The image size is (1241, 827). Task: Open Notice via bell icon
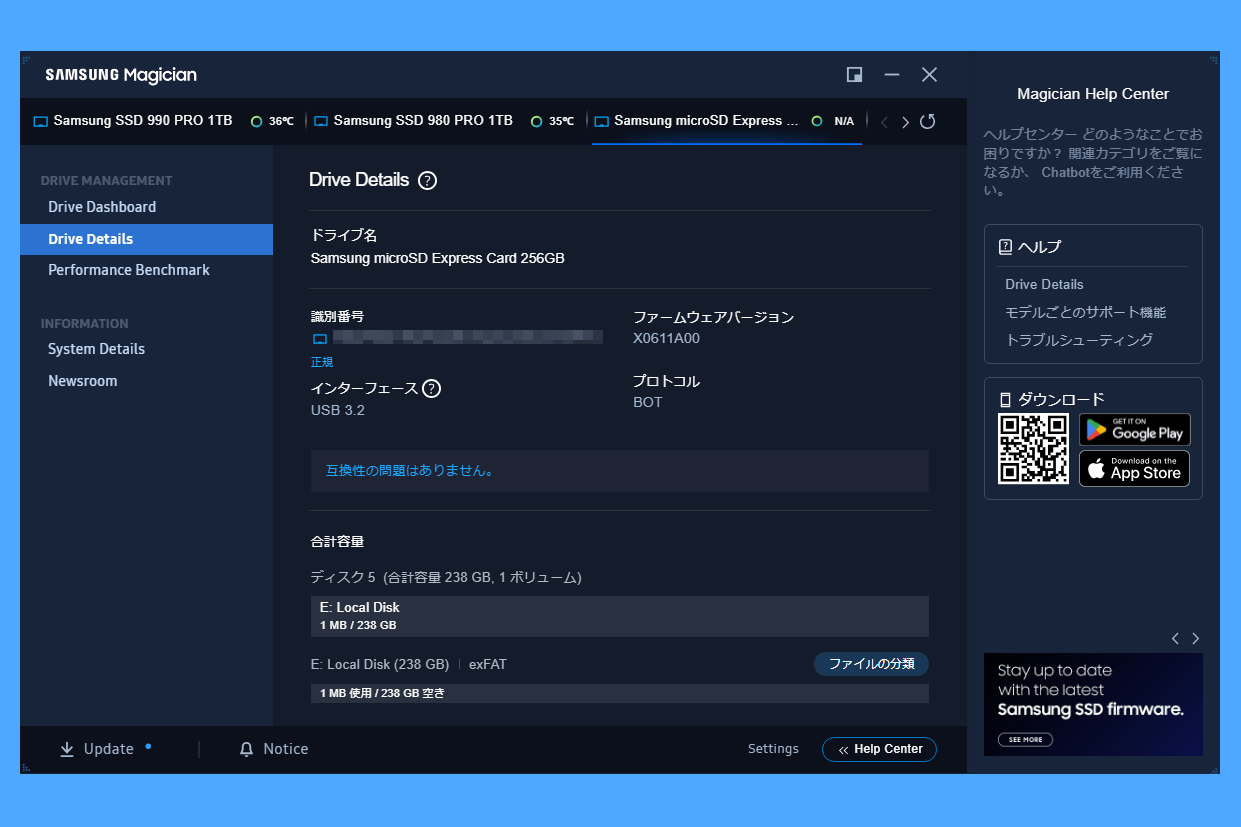point(247,749)
